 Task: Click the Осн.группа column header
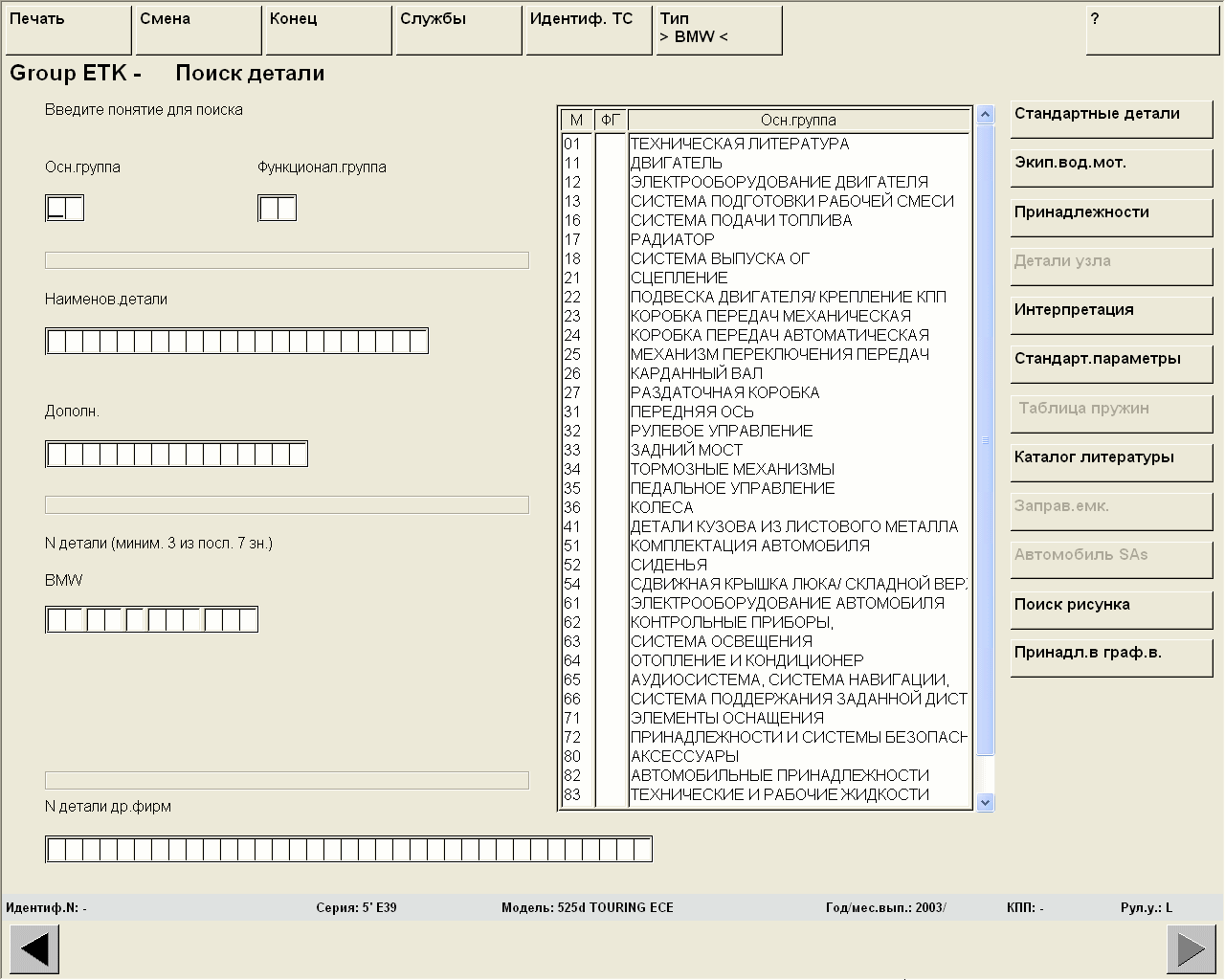798,121
